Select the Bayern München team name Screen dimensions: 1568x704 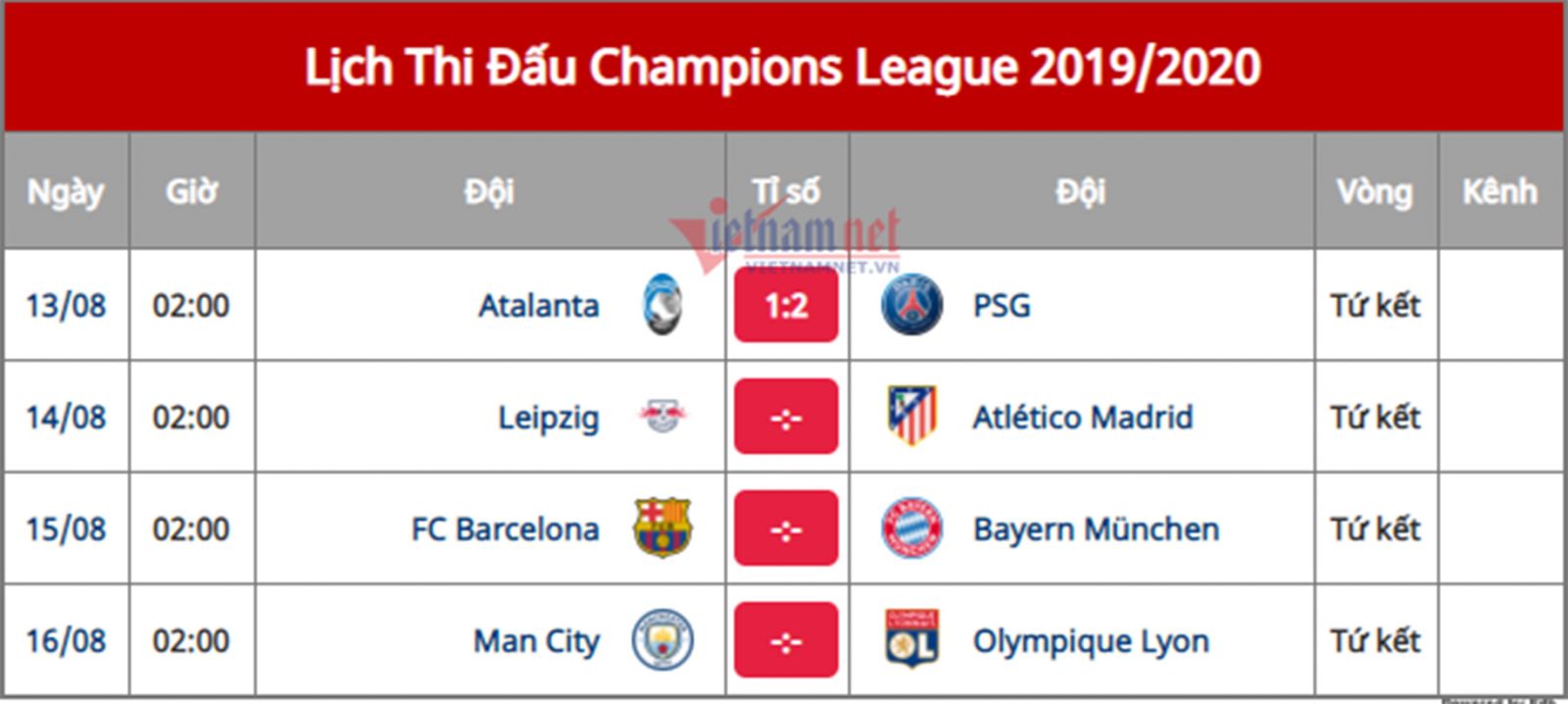click(1096, 529)
